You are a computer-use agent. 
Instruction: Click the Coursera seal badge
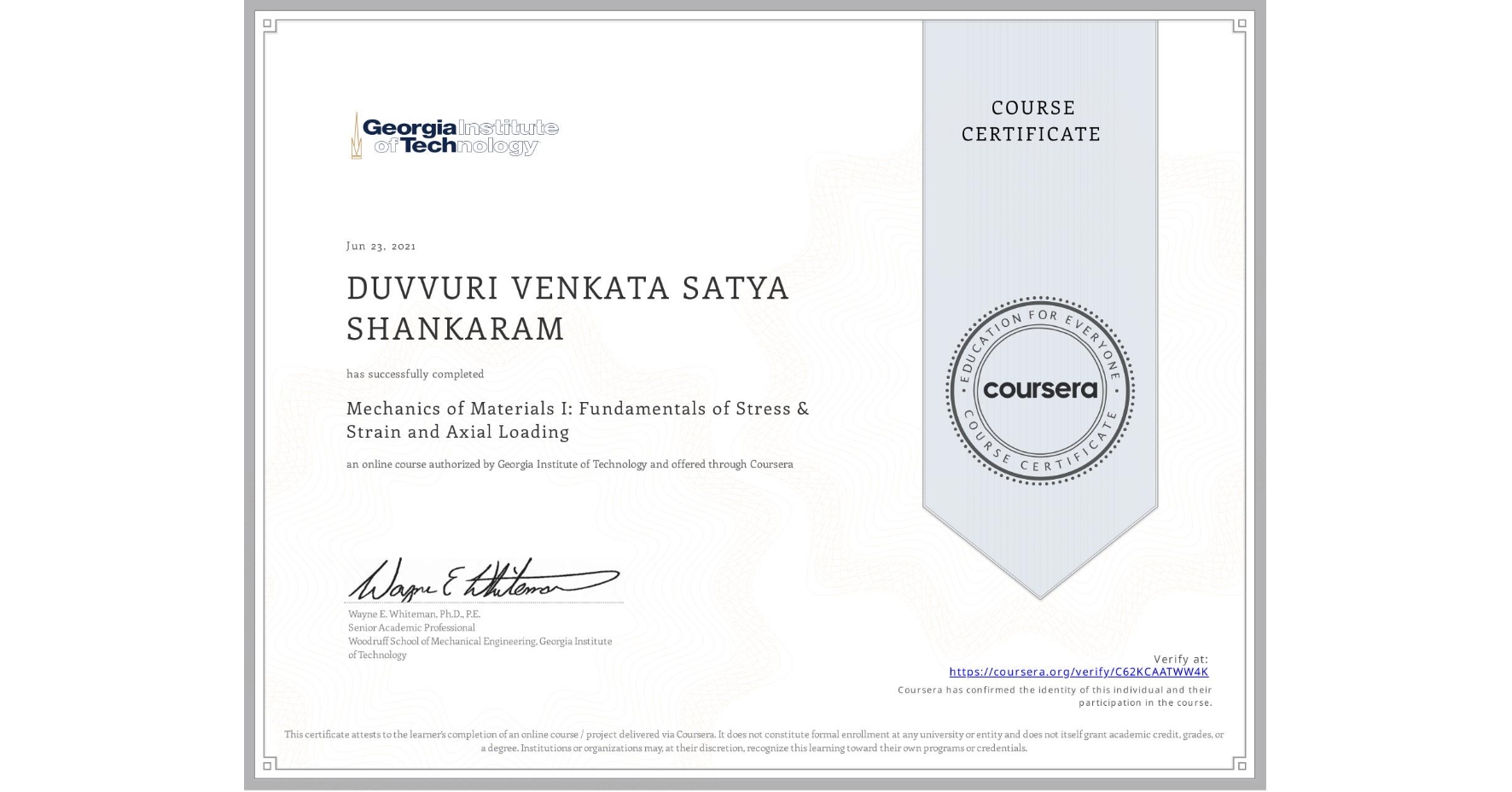(1039, 390)
